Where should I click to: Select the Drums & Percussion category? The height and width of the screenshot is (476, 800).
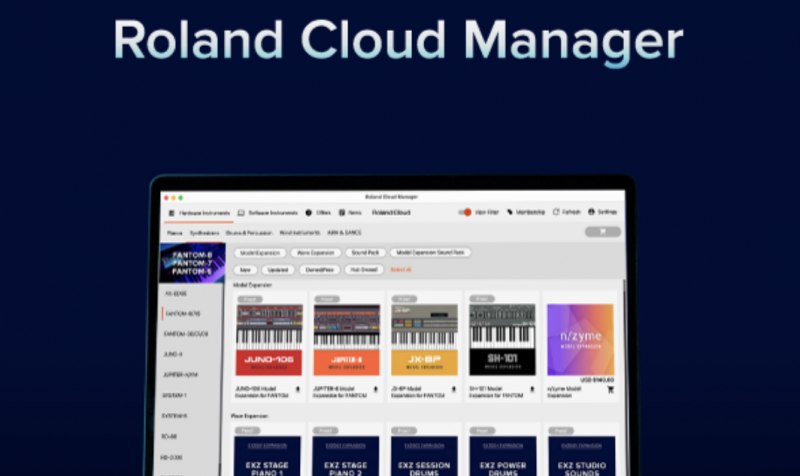[x=249, y=233]
